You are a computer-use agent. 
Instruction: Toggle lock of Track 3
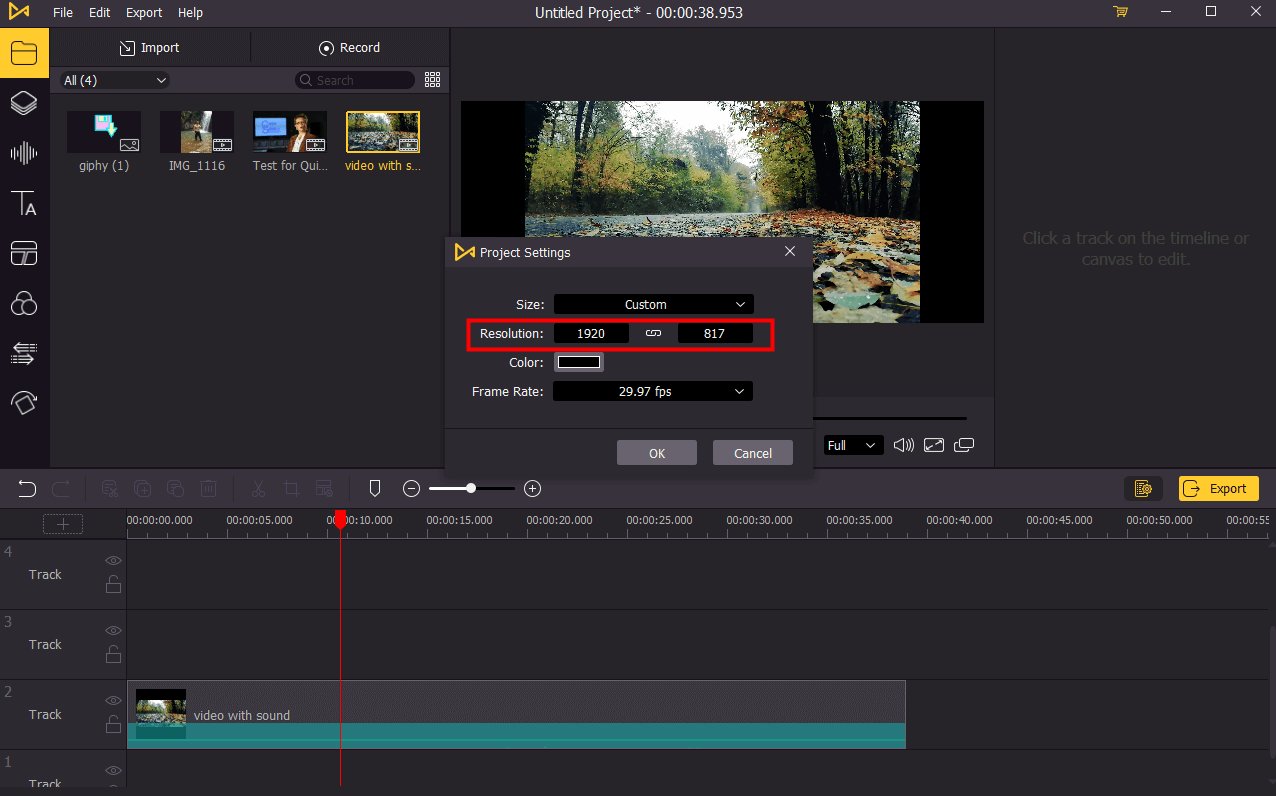(113, 655)
